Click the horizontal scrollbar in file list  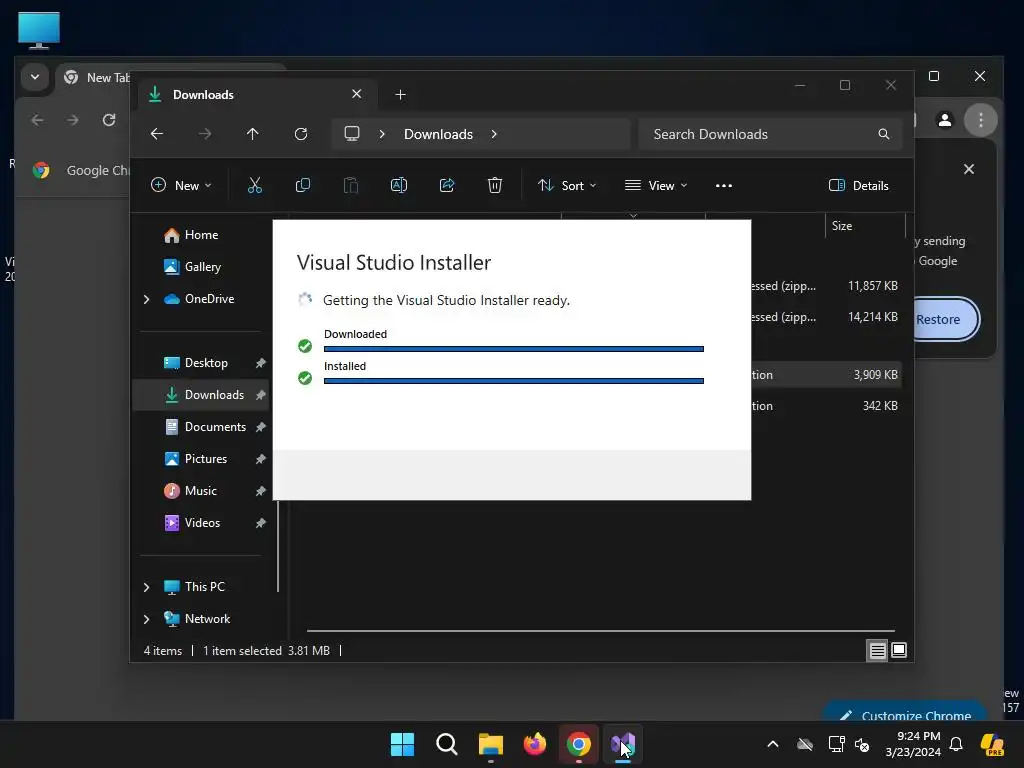pyautogui.click(x=600, y=631)
